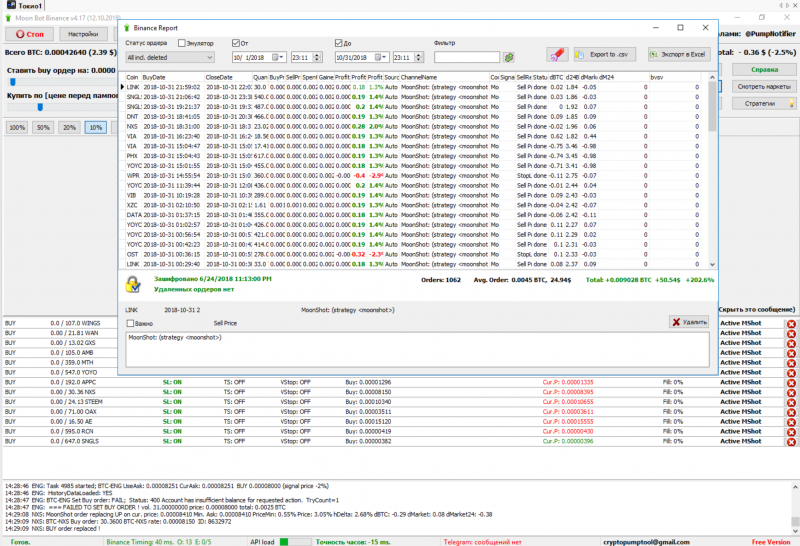Image resolution: width=800 pixels, height=546 pixels.
Task: Click the report table vertical scrollbar
Action: (x=712, y=107)
